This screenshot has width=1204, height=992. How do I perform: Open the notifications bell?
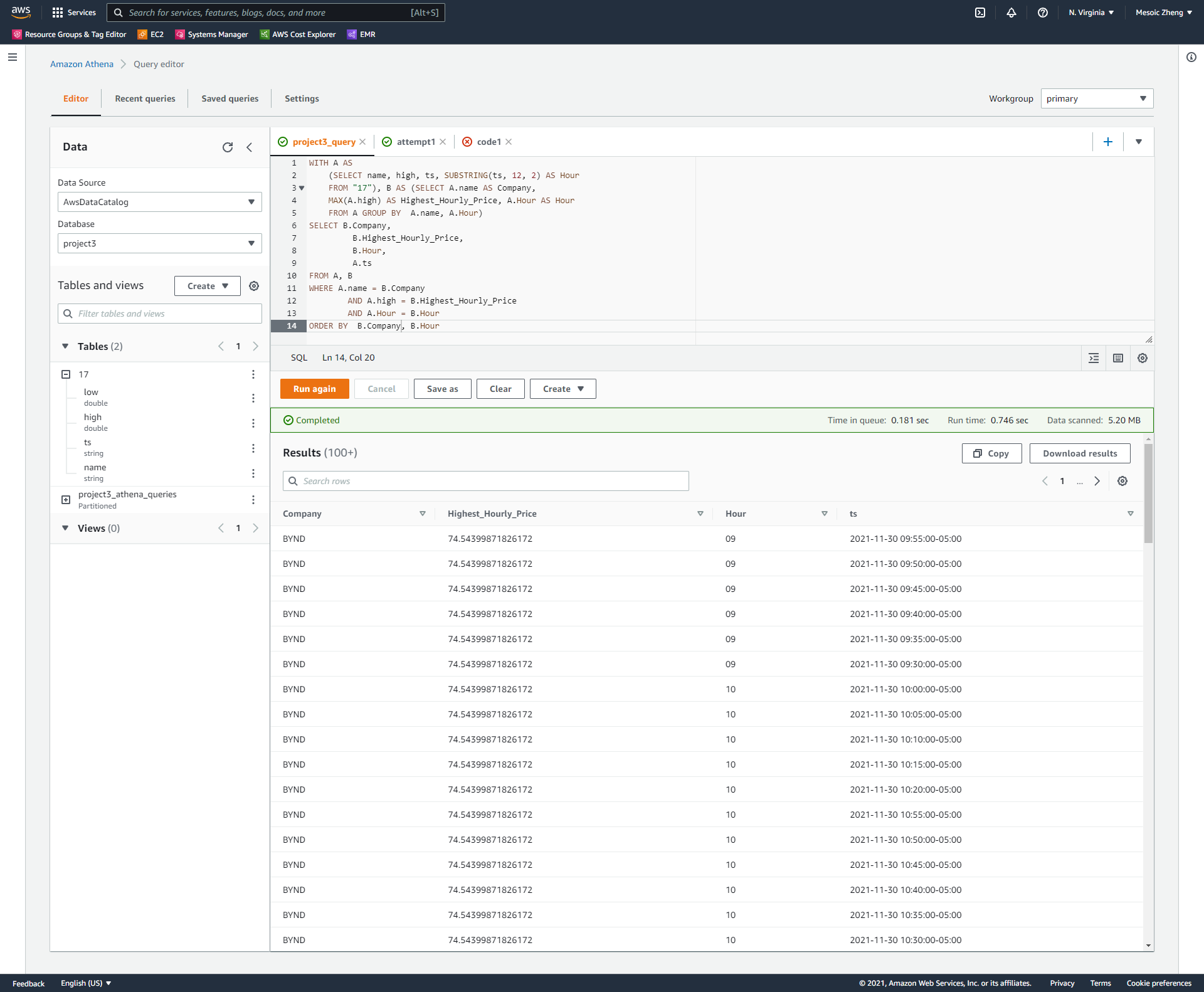coord(1011,12)
